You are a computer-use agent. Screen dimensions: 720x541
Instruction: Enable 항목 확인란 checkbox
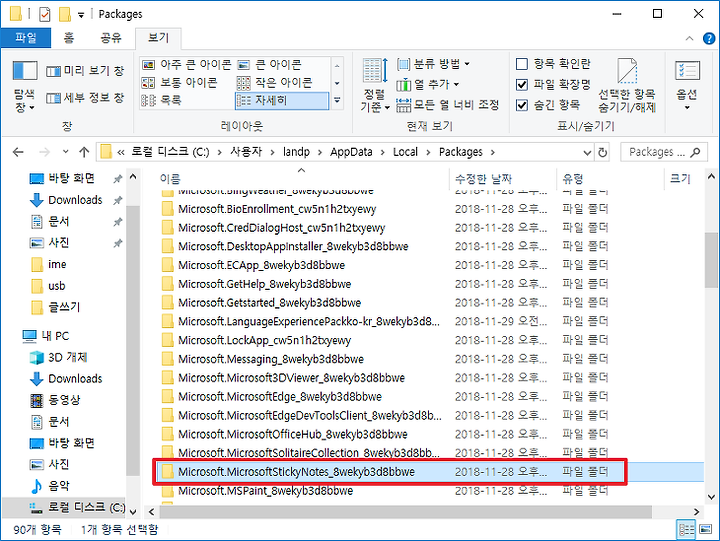(522, 64)
